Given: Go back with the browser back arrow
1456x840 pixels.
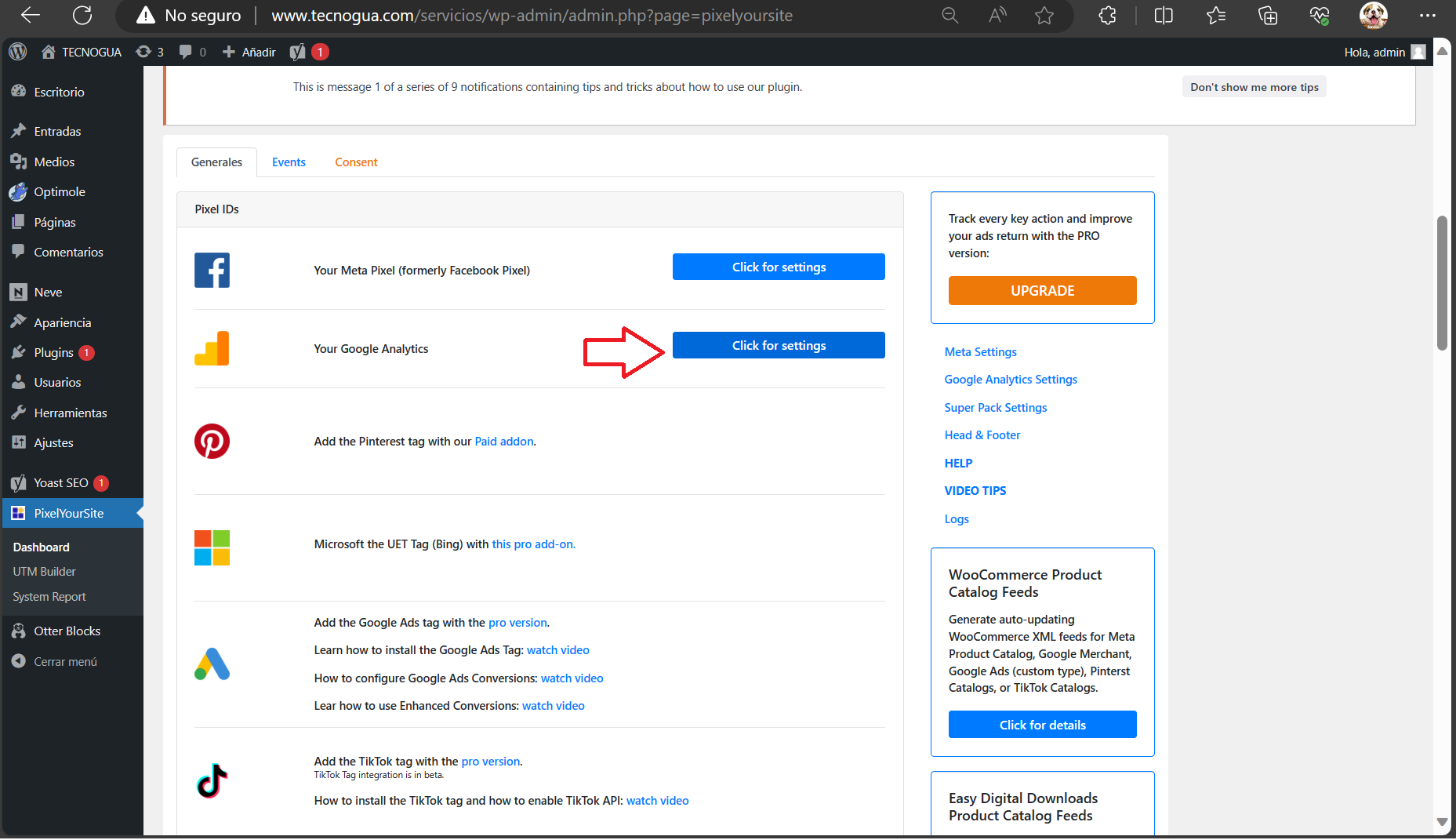Looking at the screenshot, I should [x=31, y=15].
